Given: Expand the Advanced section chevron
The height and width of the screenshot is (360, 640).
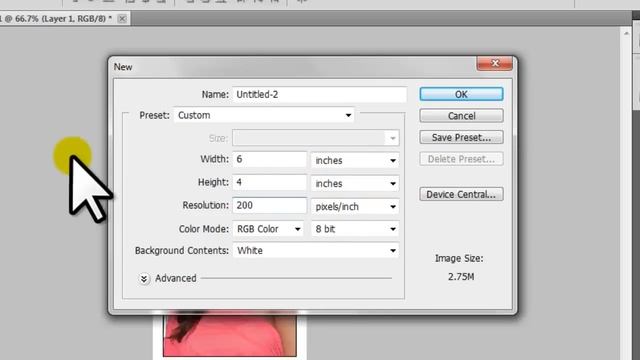Looking at the screenshot, I should click(x=144, y=279).
